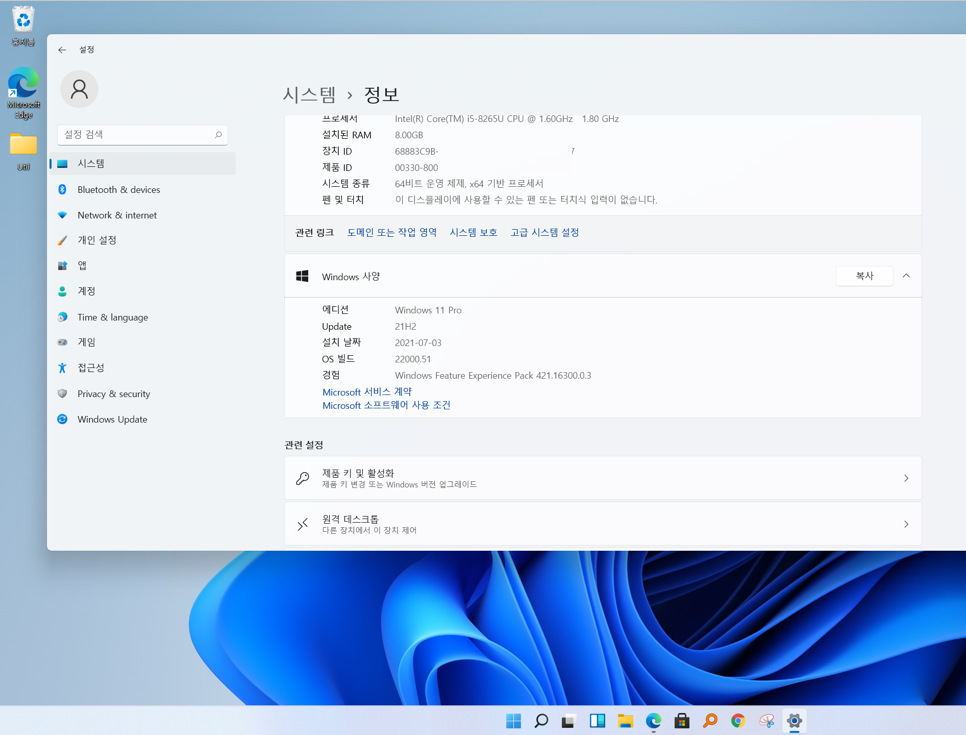
Task: Open taskbar Search
Action: 541,721
